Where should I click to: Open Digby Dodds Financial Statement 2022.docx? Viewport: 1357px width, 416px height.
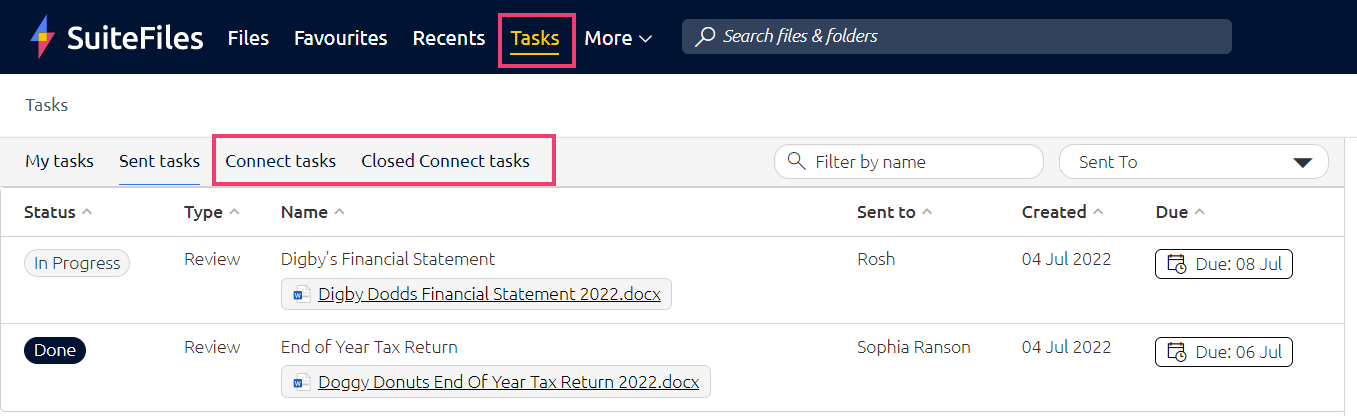(489, 295)
